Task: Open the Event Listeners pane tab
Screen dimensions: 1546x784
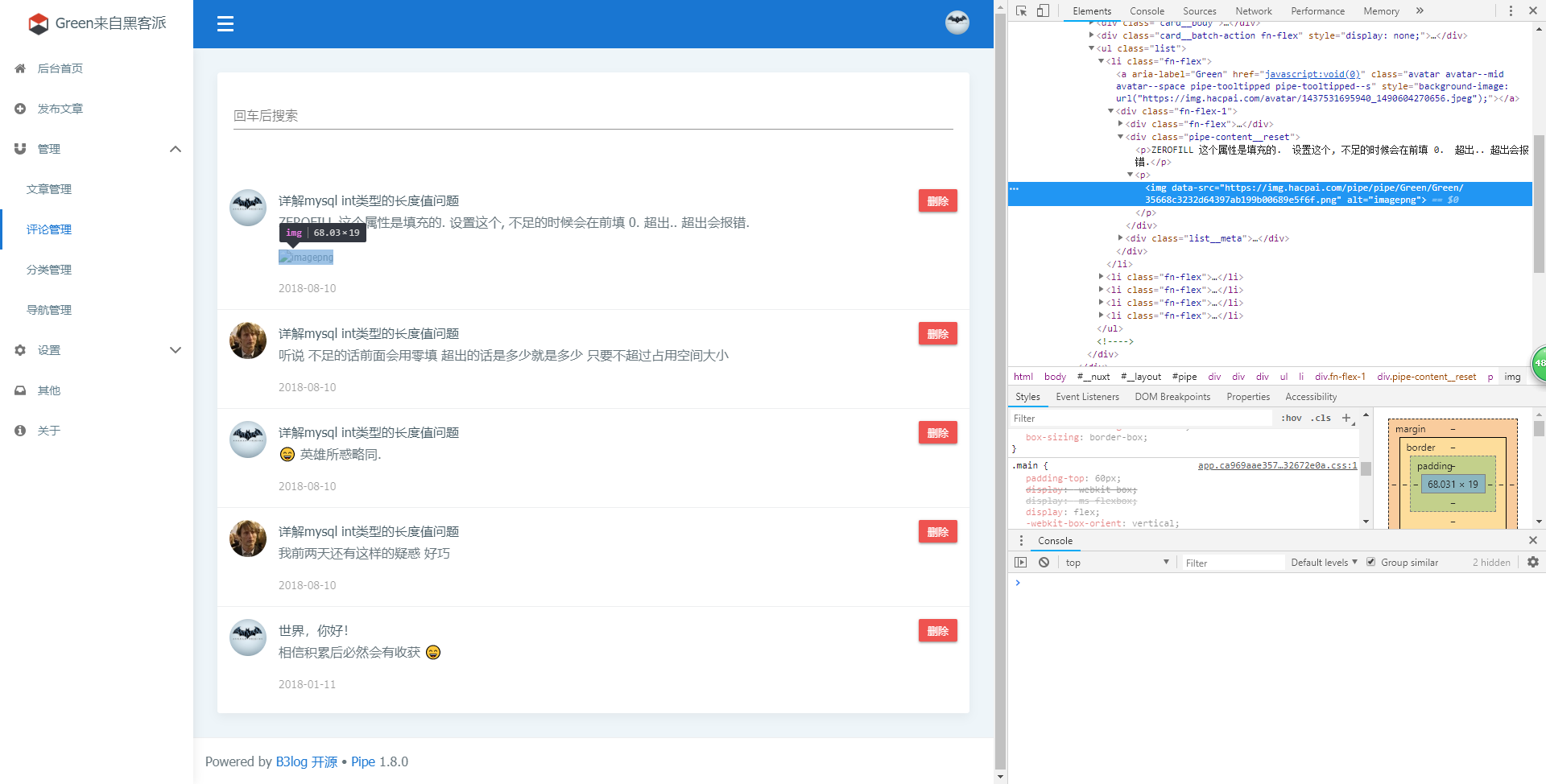Action: (1087, 397)
